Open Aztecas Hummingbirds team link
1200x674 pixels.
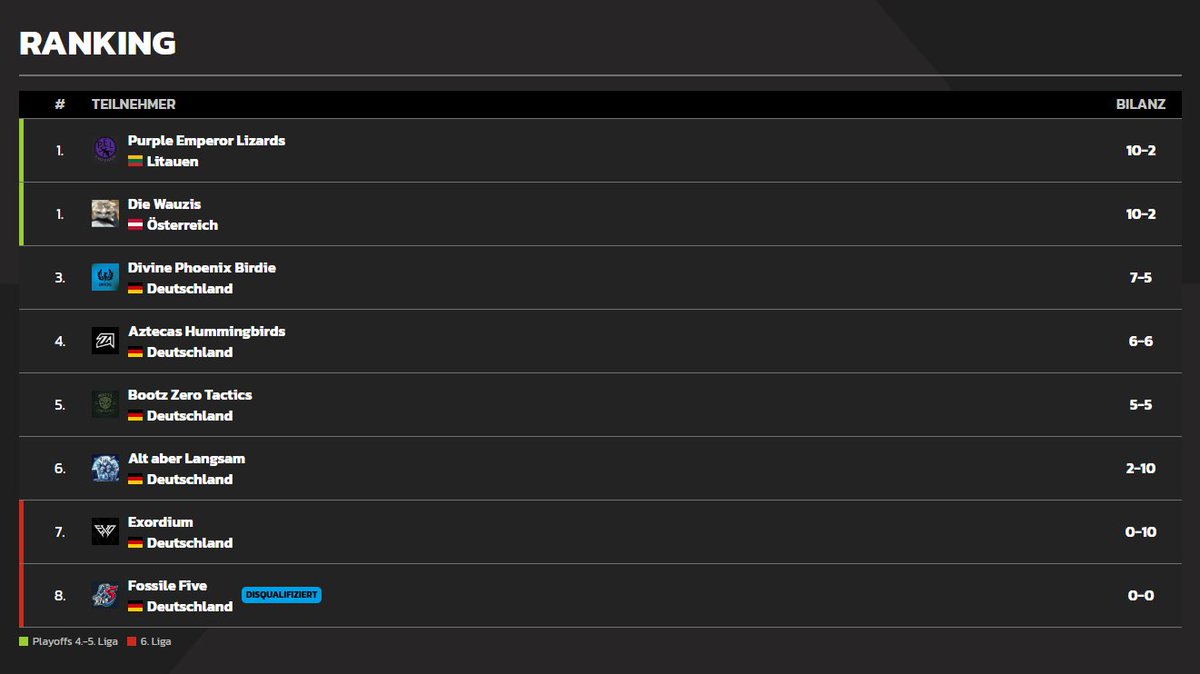206,331
